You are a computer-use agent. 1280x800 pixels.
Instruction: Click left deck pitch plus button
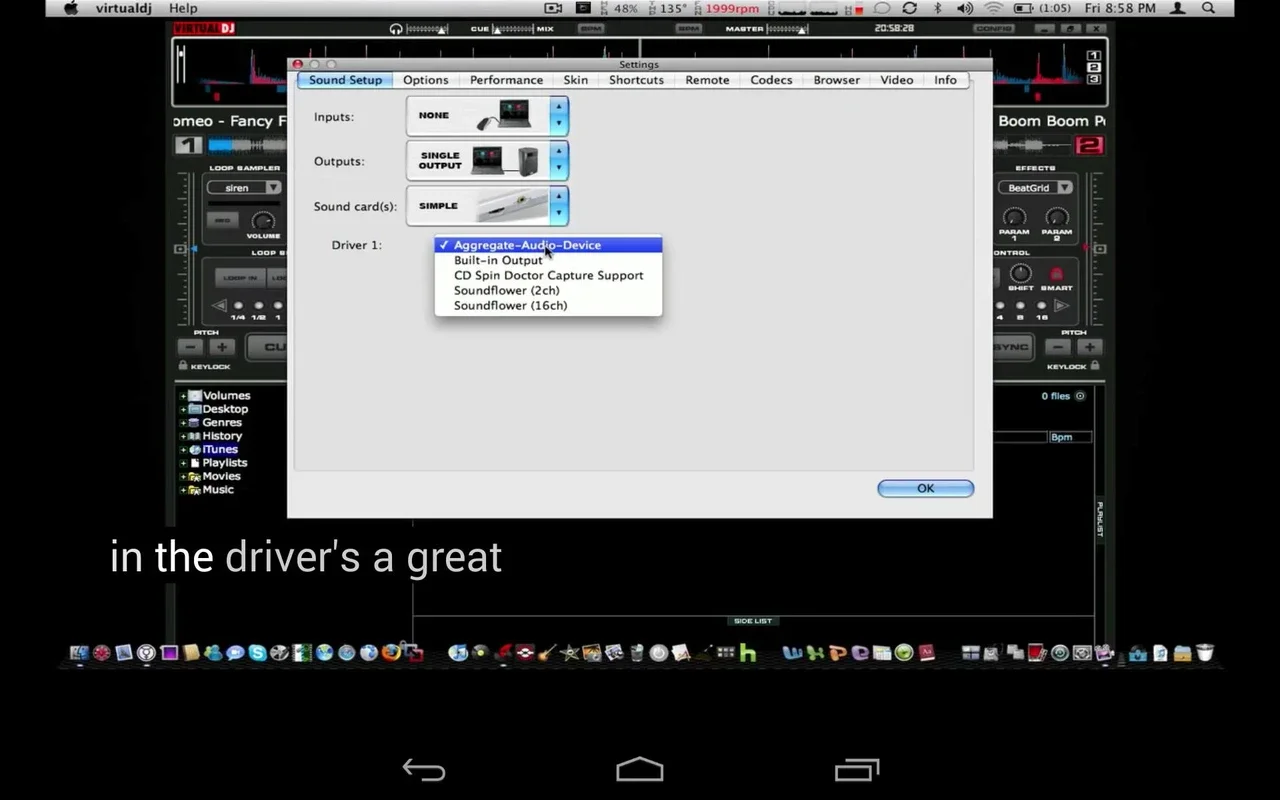pos(222,347)
